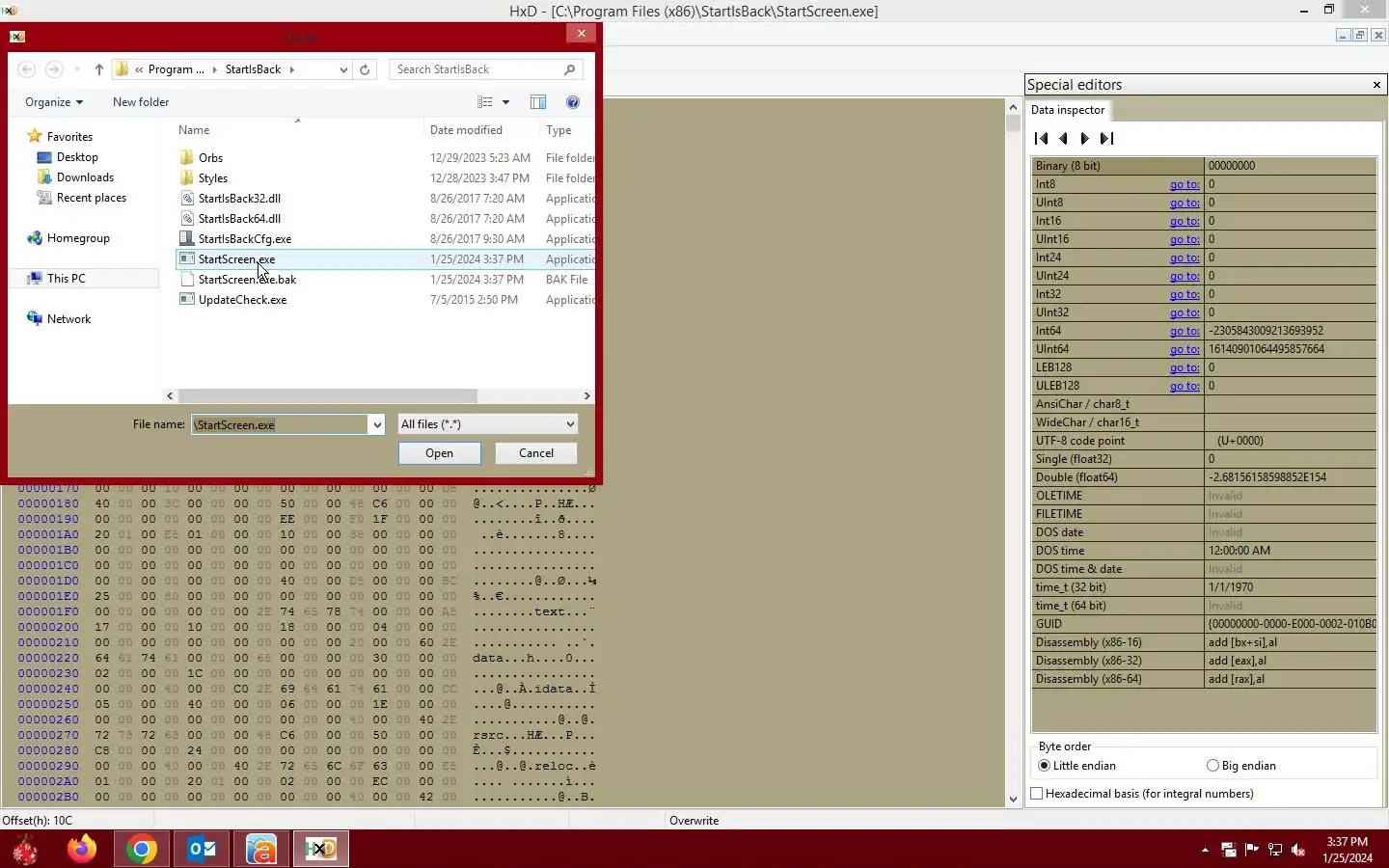Open recent locations dropdown arrow

click(x=77, y=69)
